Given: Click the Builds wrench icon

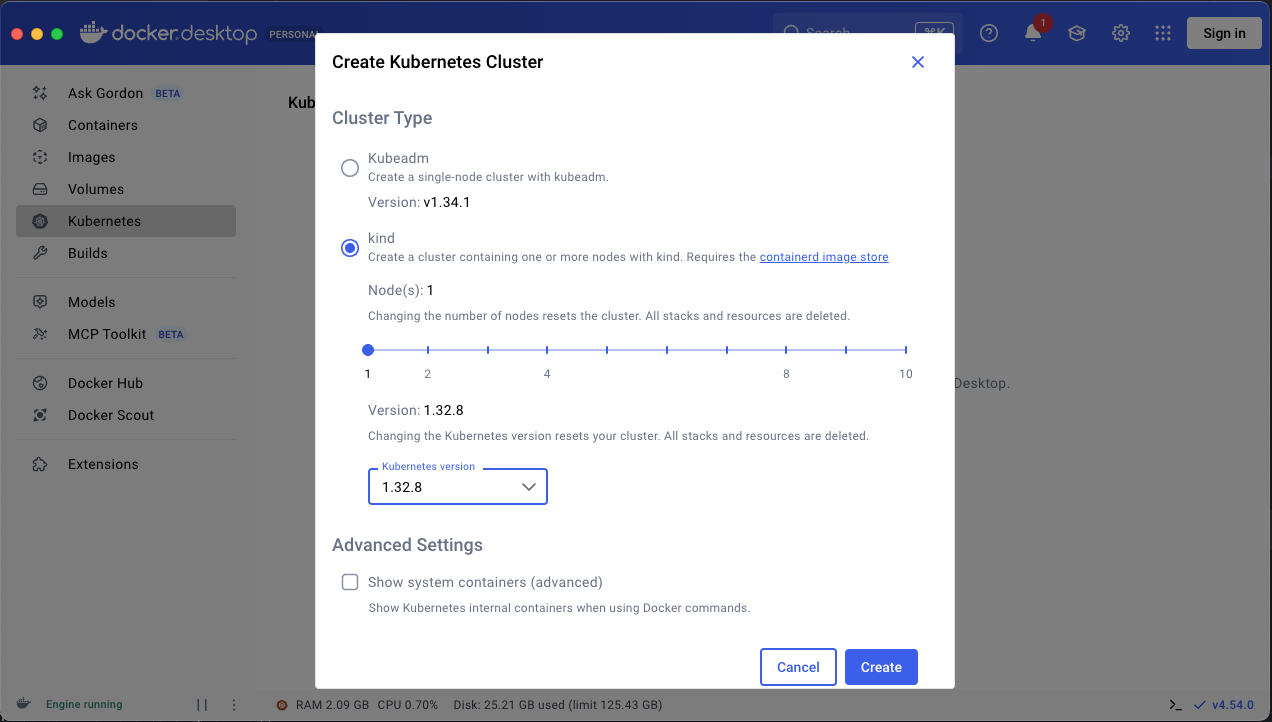Looking at the screenshot, I should click(40, 253).
